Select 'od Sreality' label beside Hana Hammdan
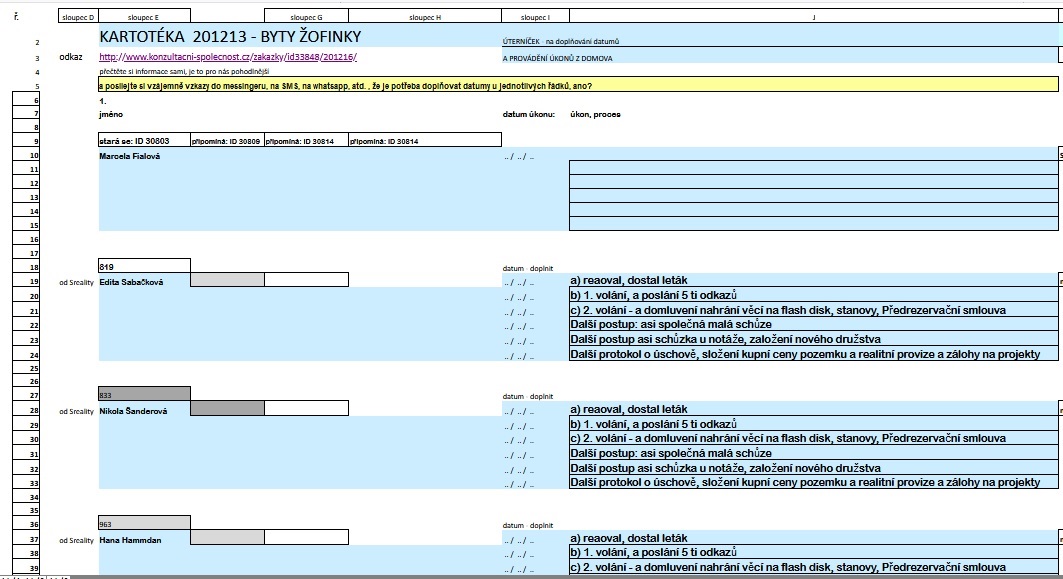 click(76, 540)
